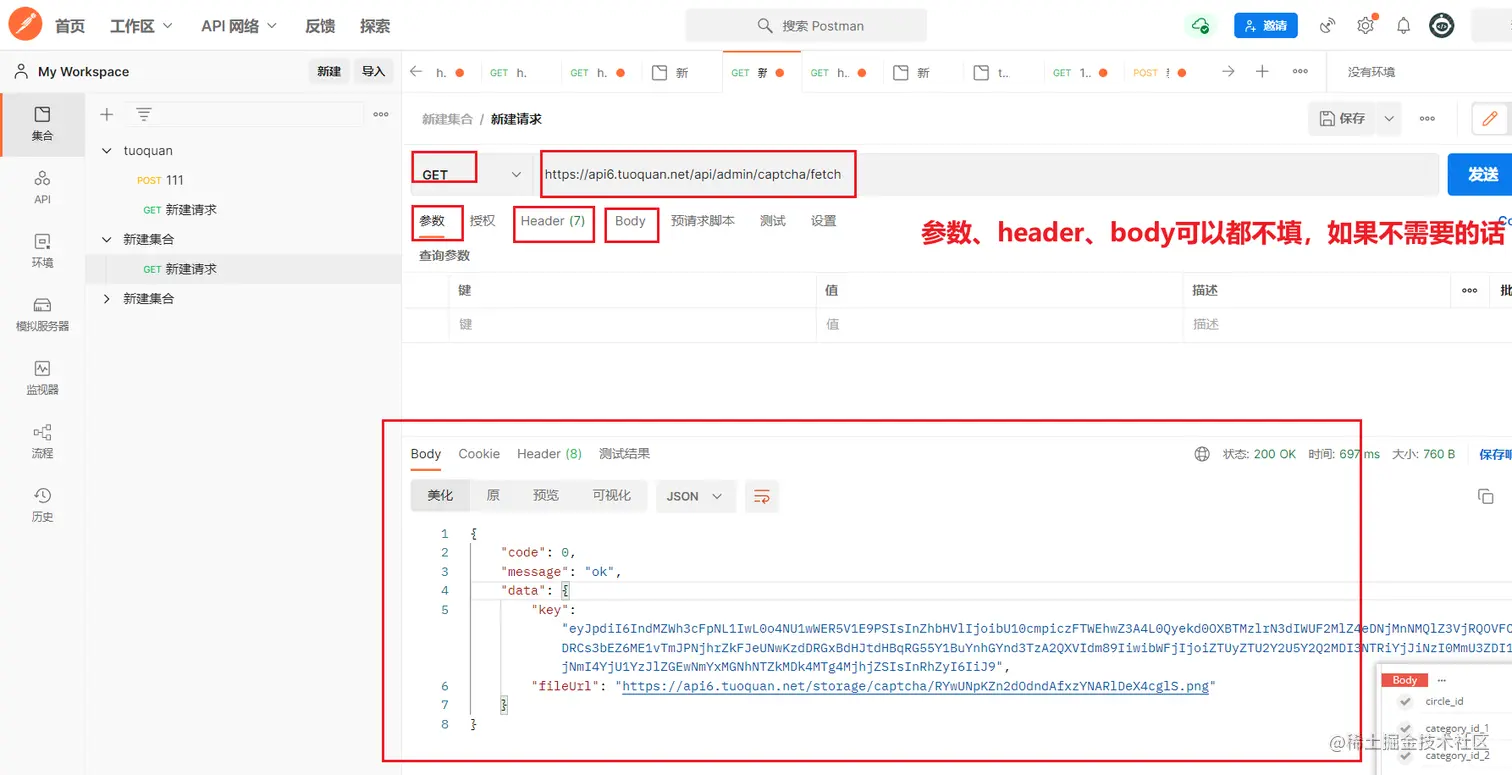Click the 新建 button

(x=329, y=72)
